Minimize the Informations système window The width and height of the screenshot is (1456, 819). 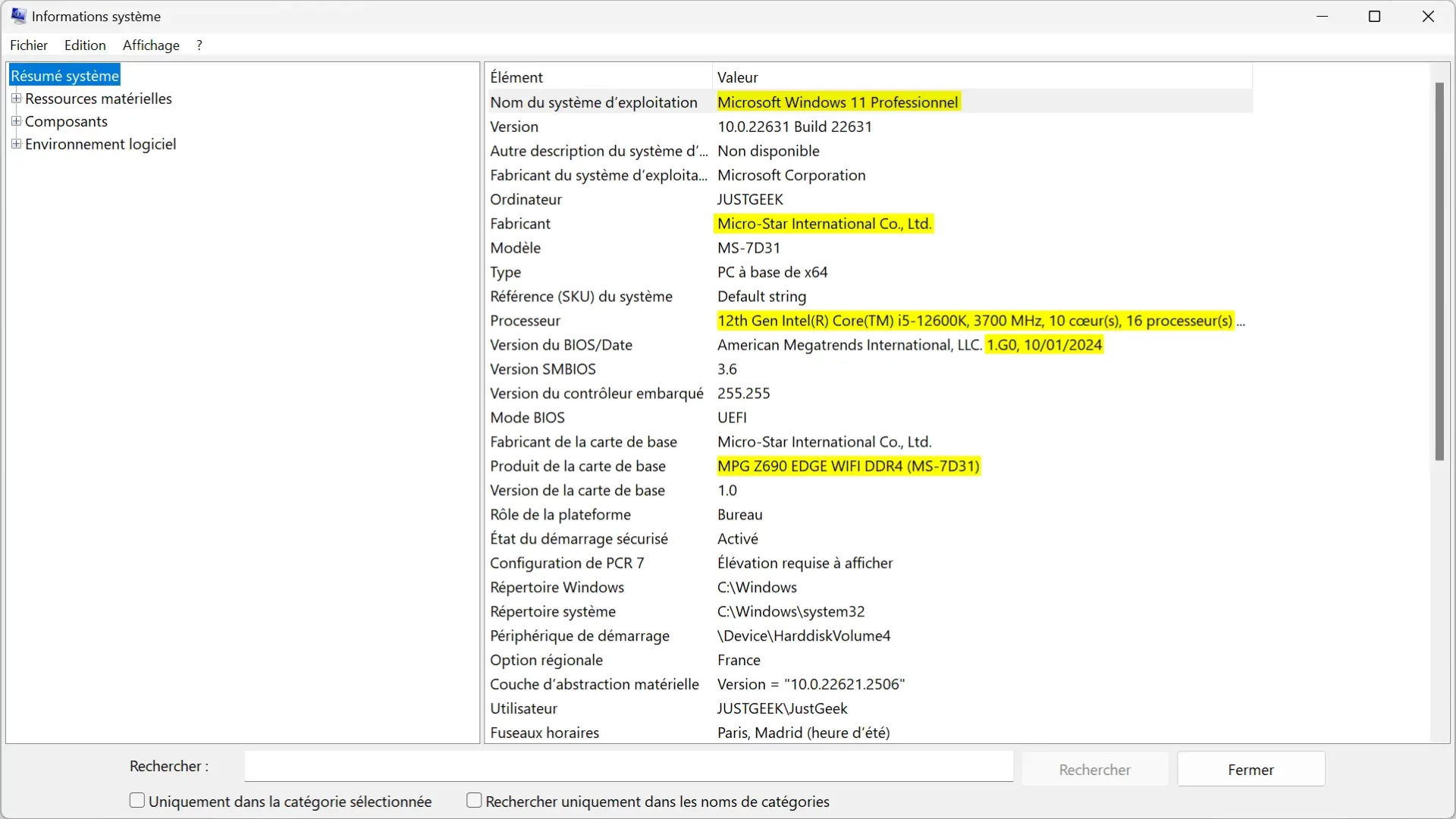1323,16
